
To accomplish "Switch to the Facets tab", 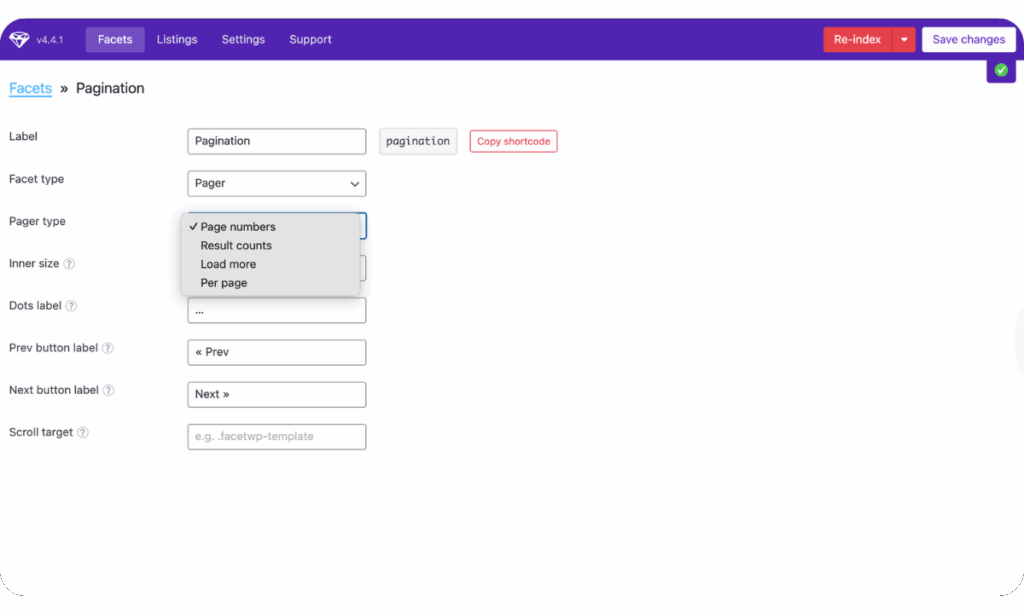I will click(x=115, y=39).
